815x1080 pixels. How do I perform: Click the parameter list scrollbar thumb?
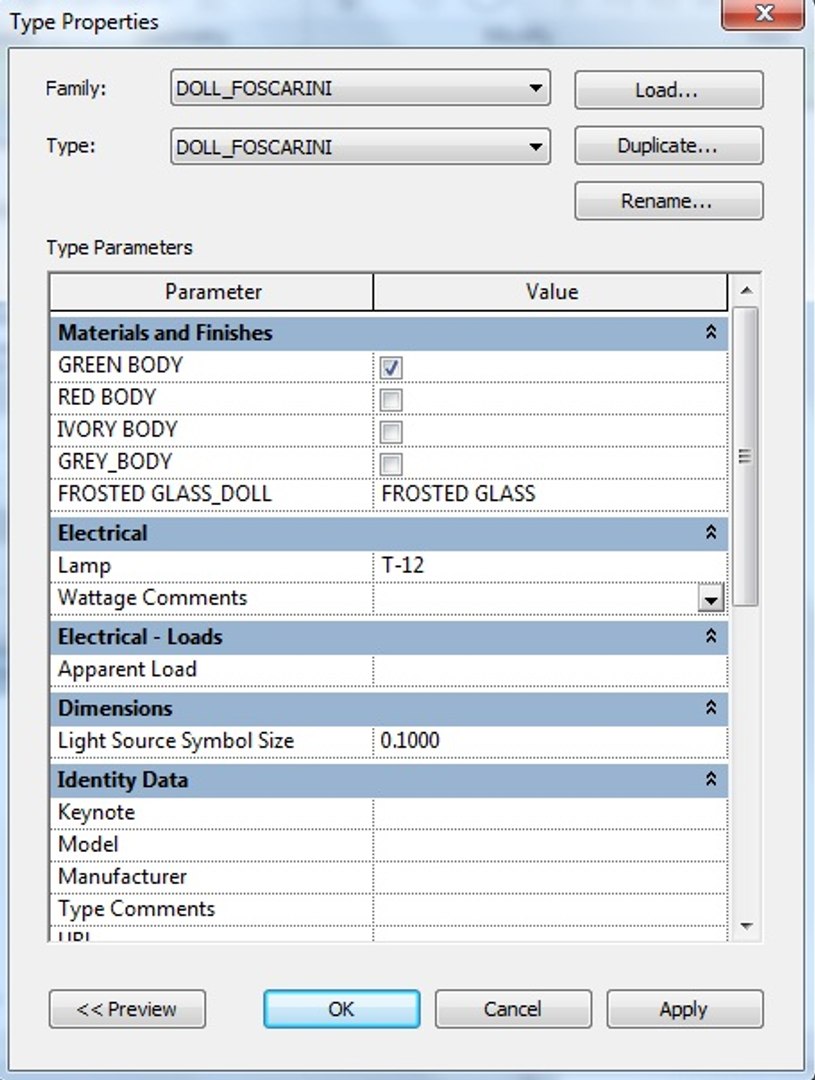point(745,456)
